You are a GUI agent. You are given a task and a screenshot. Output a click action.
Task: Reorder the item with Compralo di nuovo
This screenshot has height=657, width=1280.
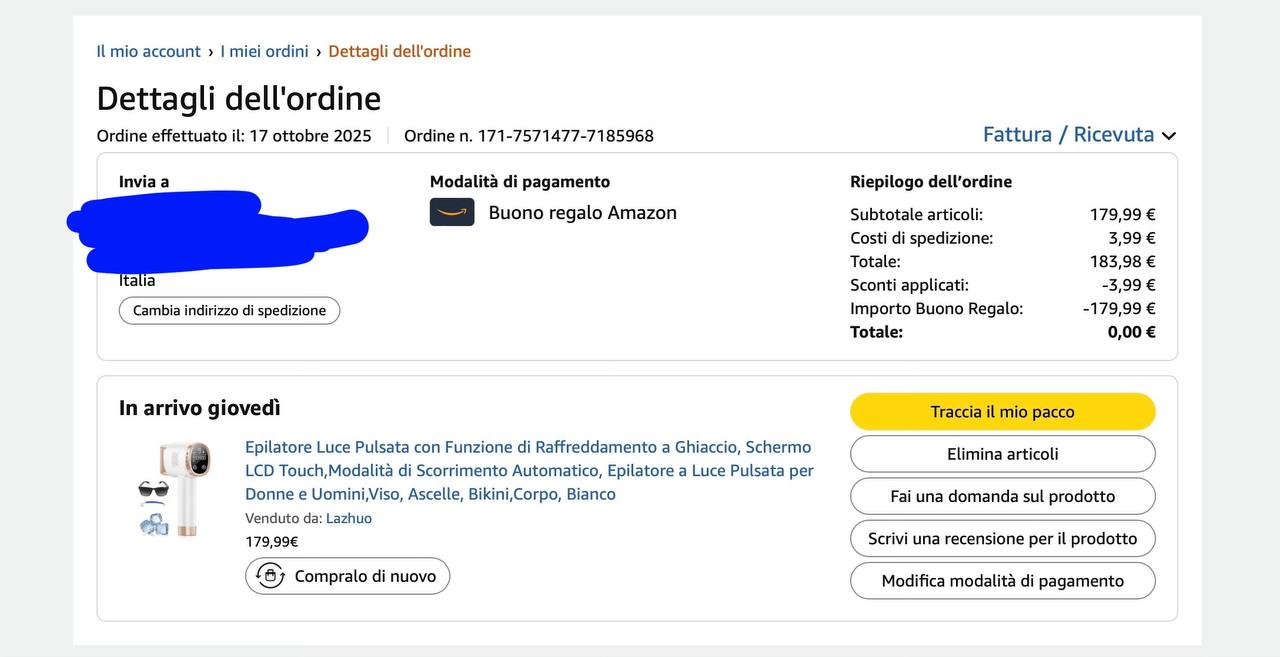348,576
